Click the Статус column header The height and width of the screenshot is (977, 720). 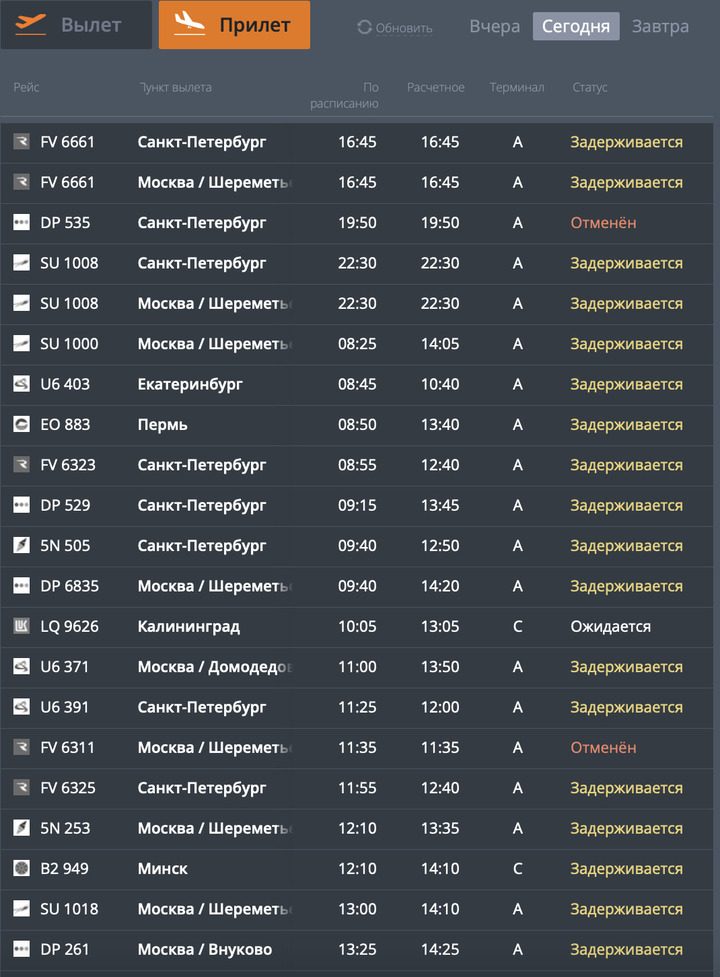pos(590,88)
